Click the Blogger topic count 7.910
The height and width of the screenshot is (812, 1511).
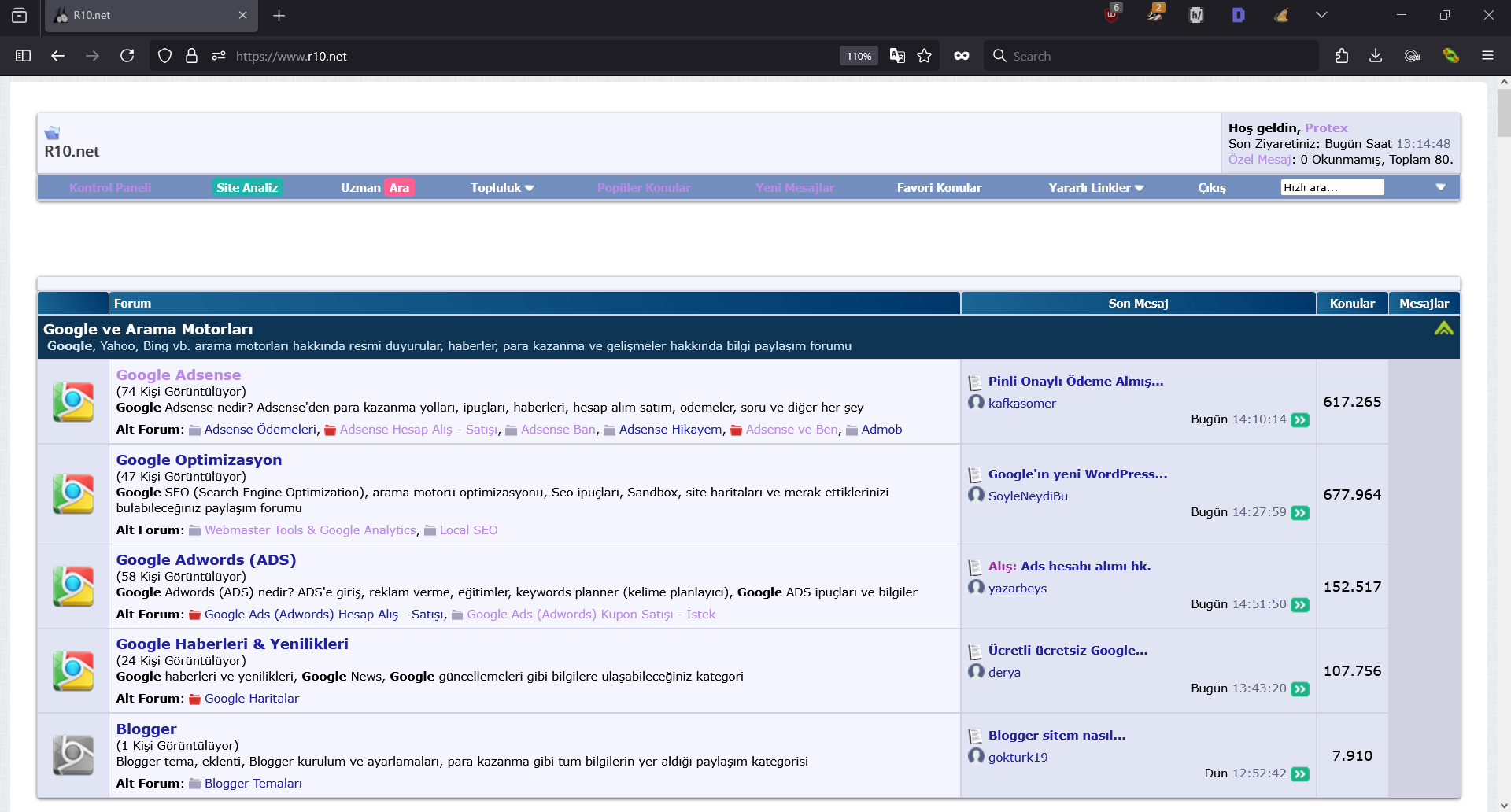(1352, 756)
